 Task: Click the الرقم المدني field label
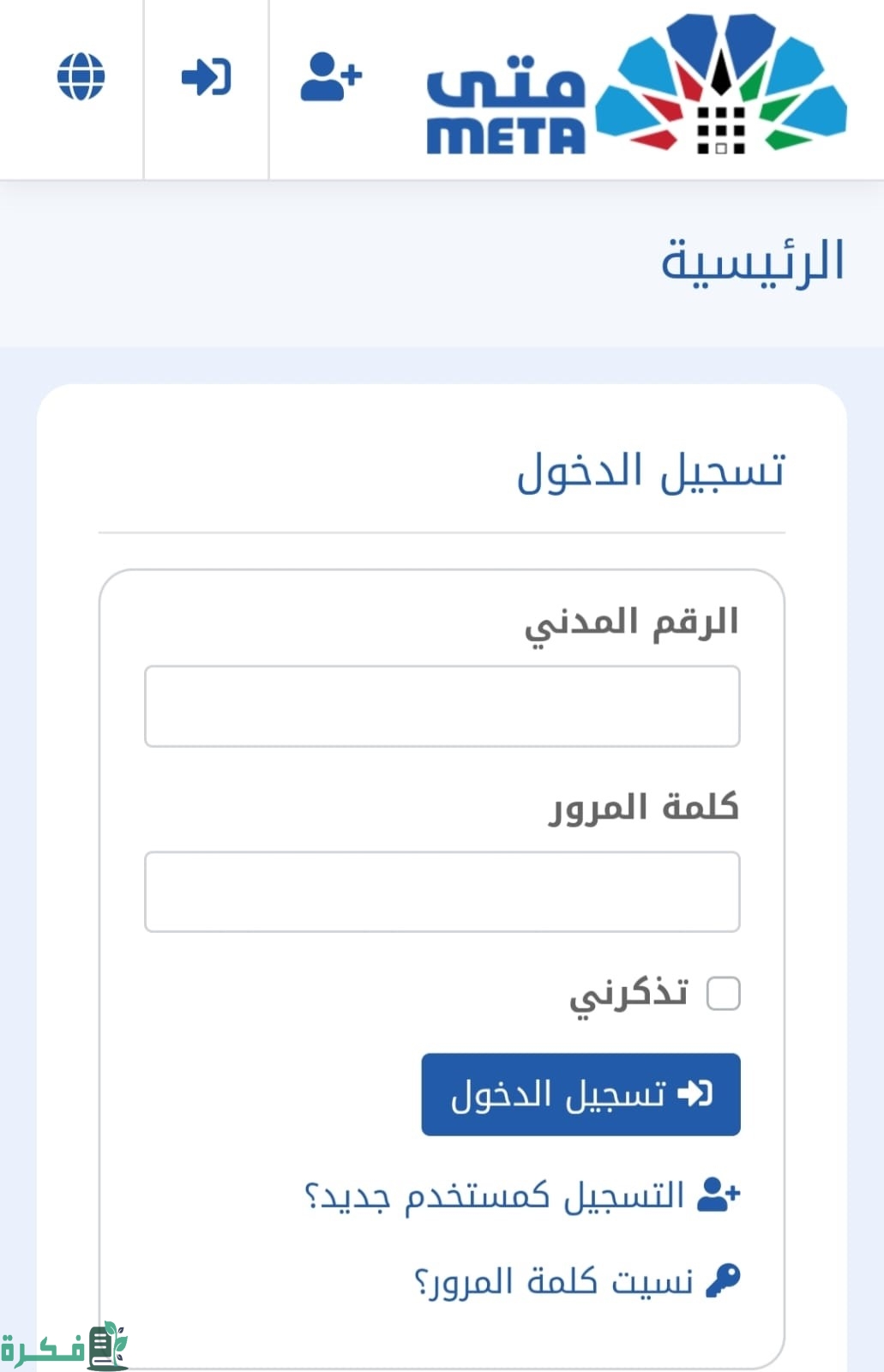coord(631,623)
